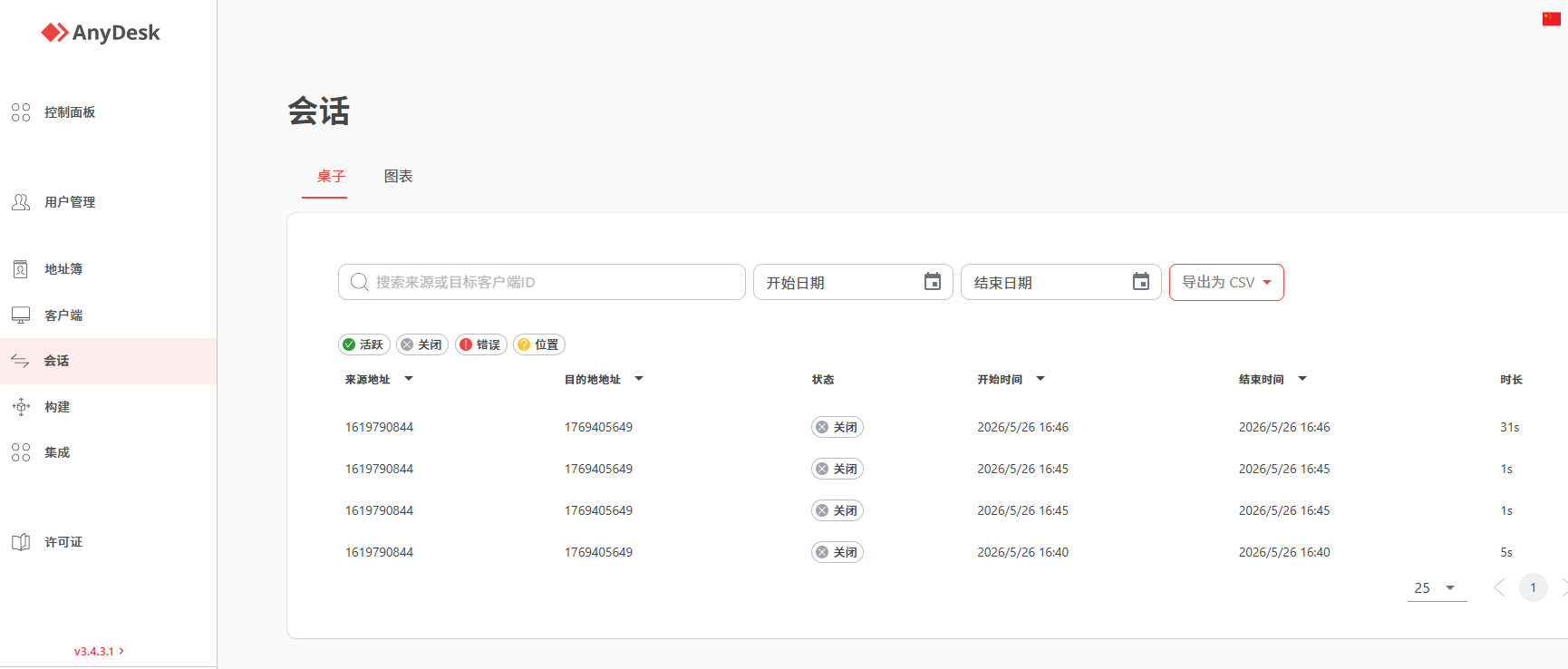Click destination 1769405649 in the 5s row
Screen dimensions: 1568x669
[598, 552]
